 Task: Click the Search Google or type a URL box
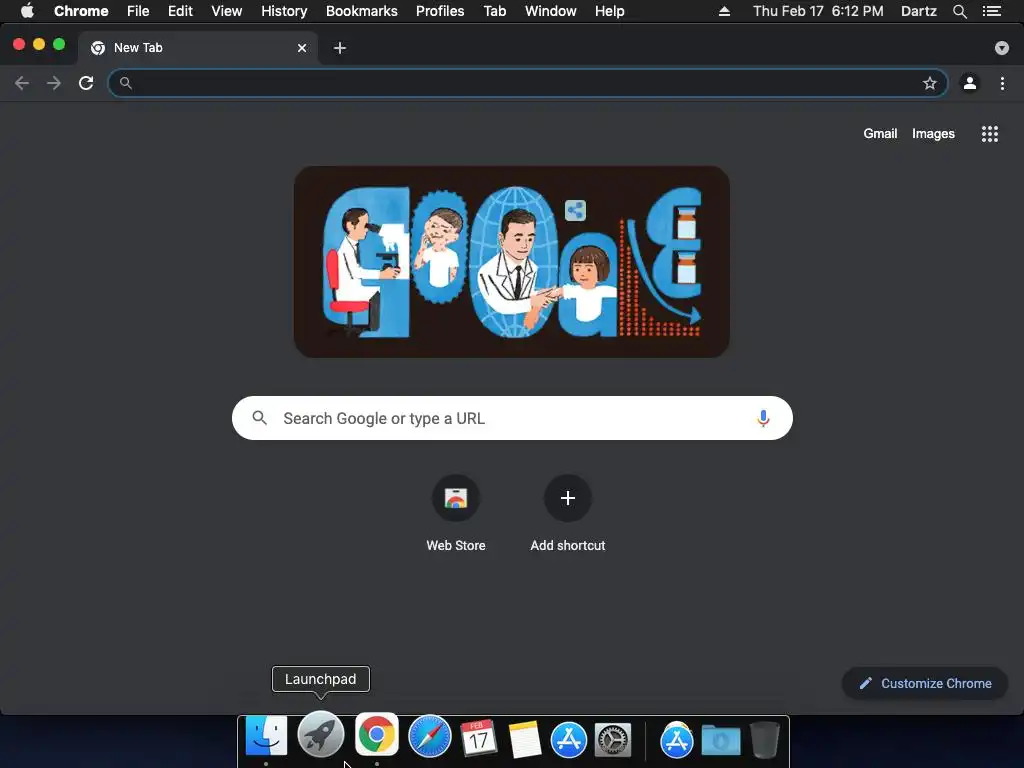(512, 418)
